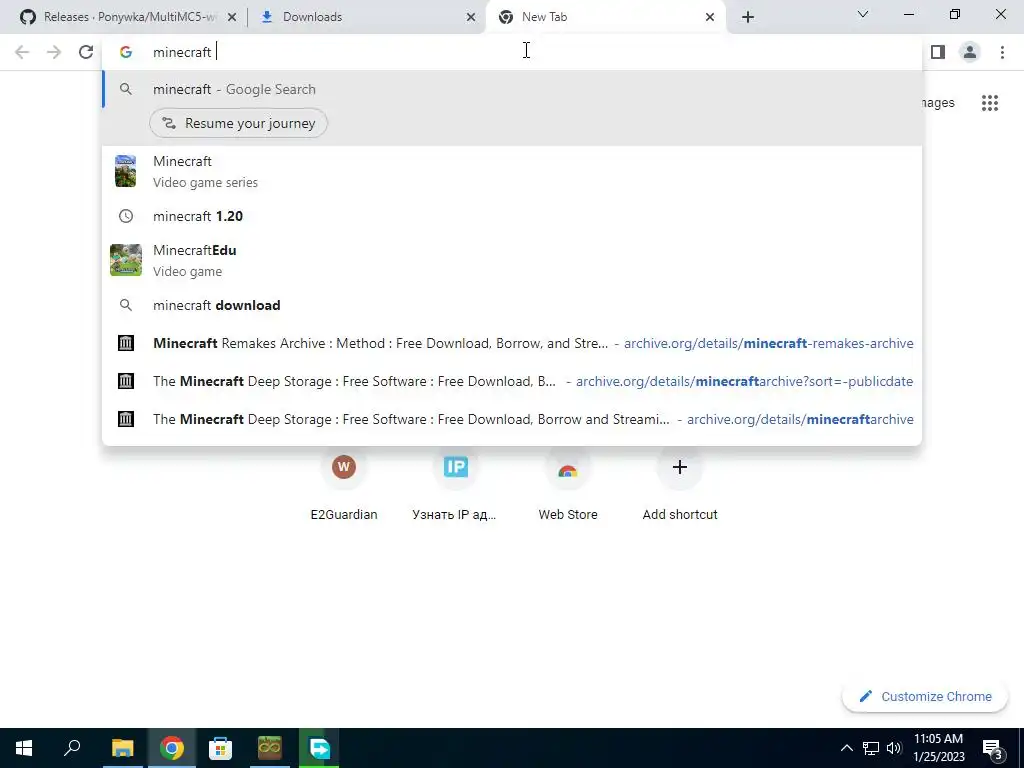
Task: Open Minecraft Remakes Archive suggestion
Action: 512,344
